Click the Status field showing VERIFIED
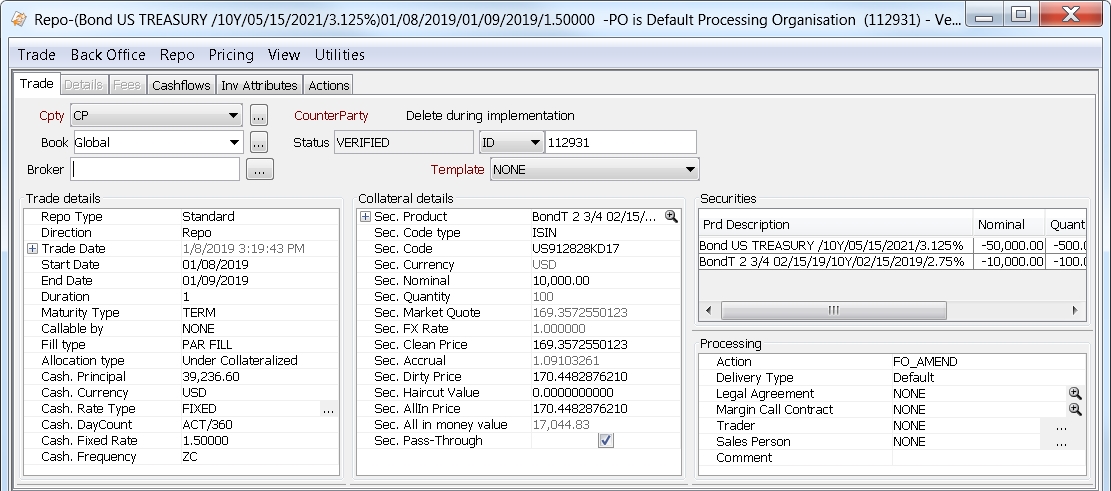The width and height of the screenshot is (1111, 491). pos(403,142)
